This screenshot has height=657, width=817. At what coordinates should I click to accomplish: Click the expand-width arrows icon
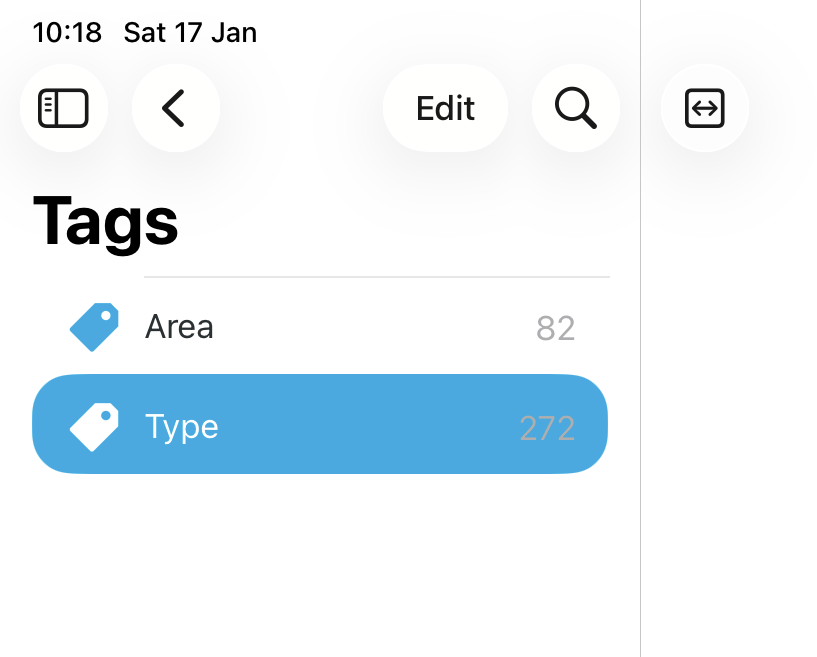[704, 108]
